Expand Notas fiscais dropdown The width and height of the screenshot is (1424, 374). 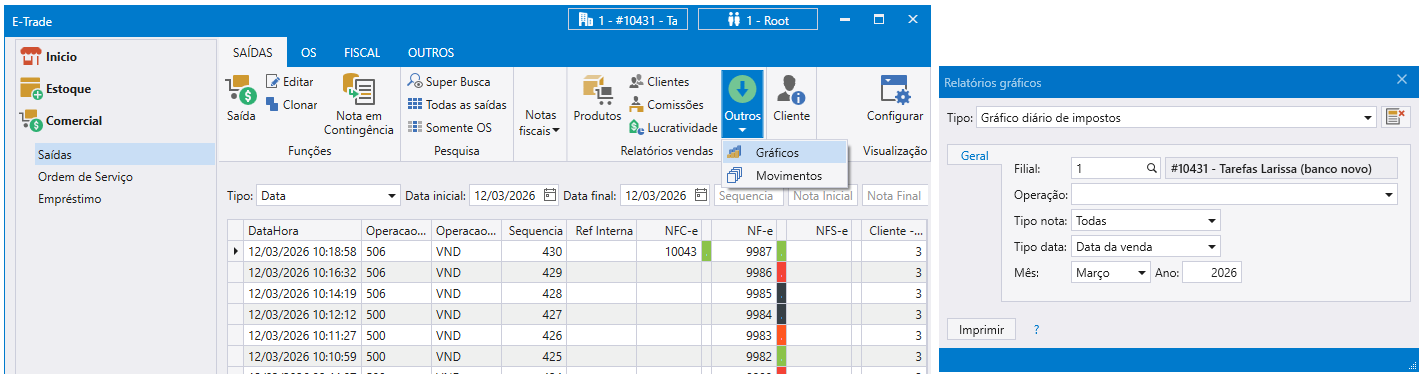541,122
